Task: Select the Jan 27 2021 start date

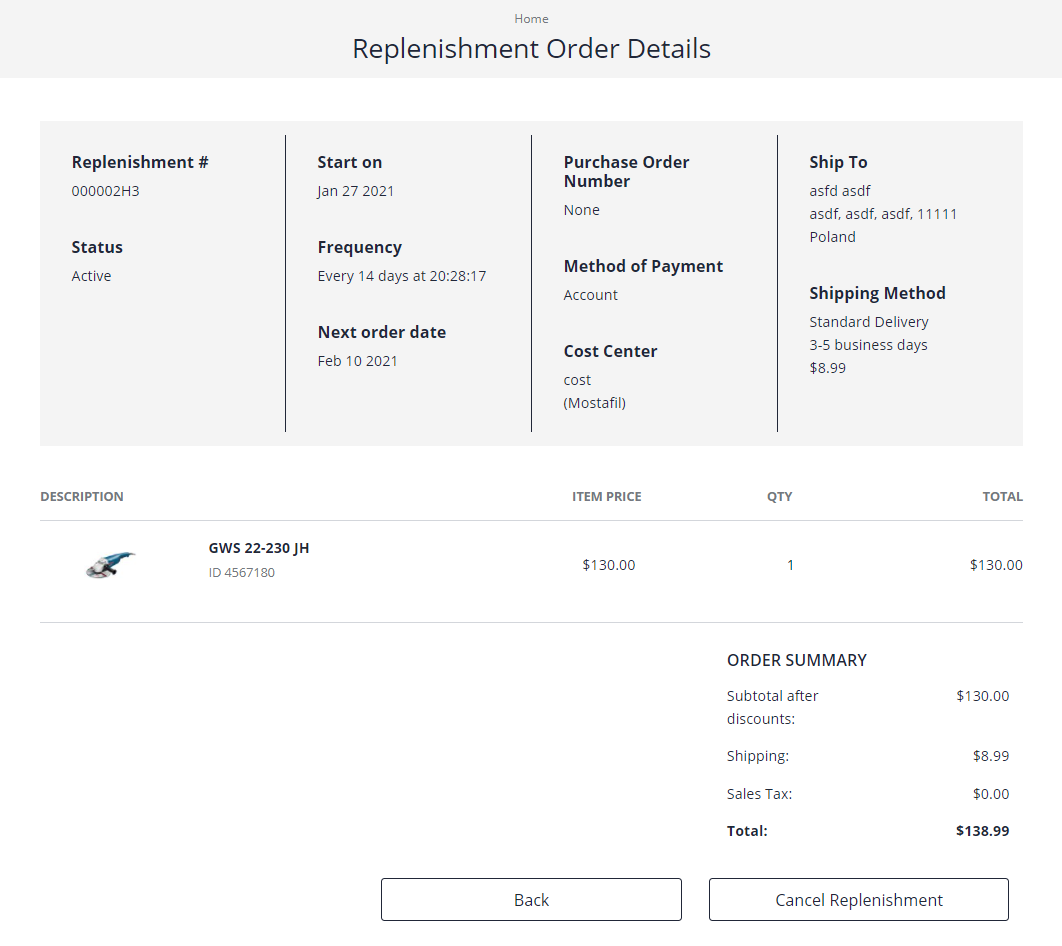Action: coord(356,191)
